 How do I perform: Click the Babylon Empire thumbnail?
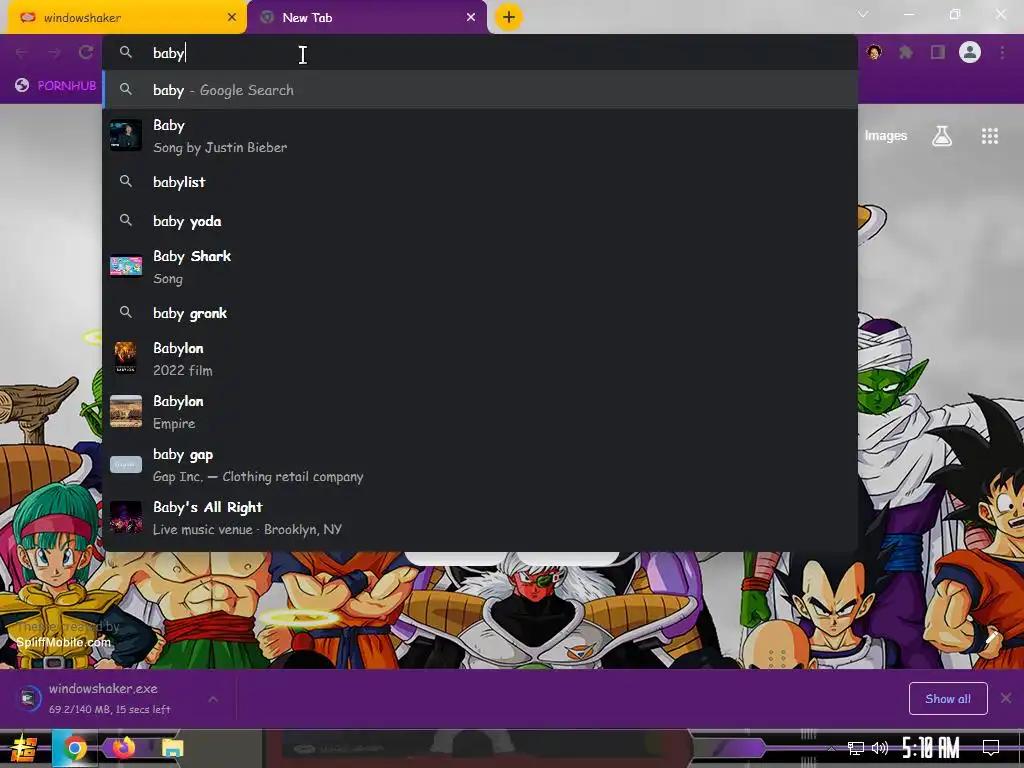(x=125, y=411)
